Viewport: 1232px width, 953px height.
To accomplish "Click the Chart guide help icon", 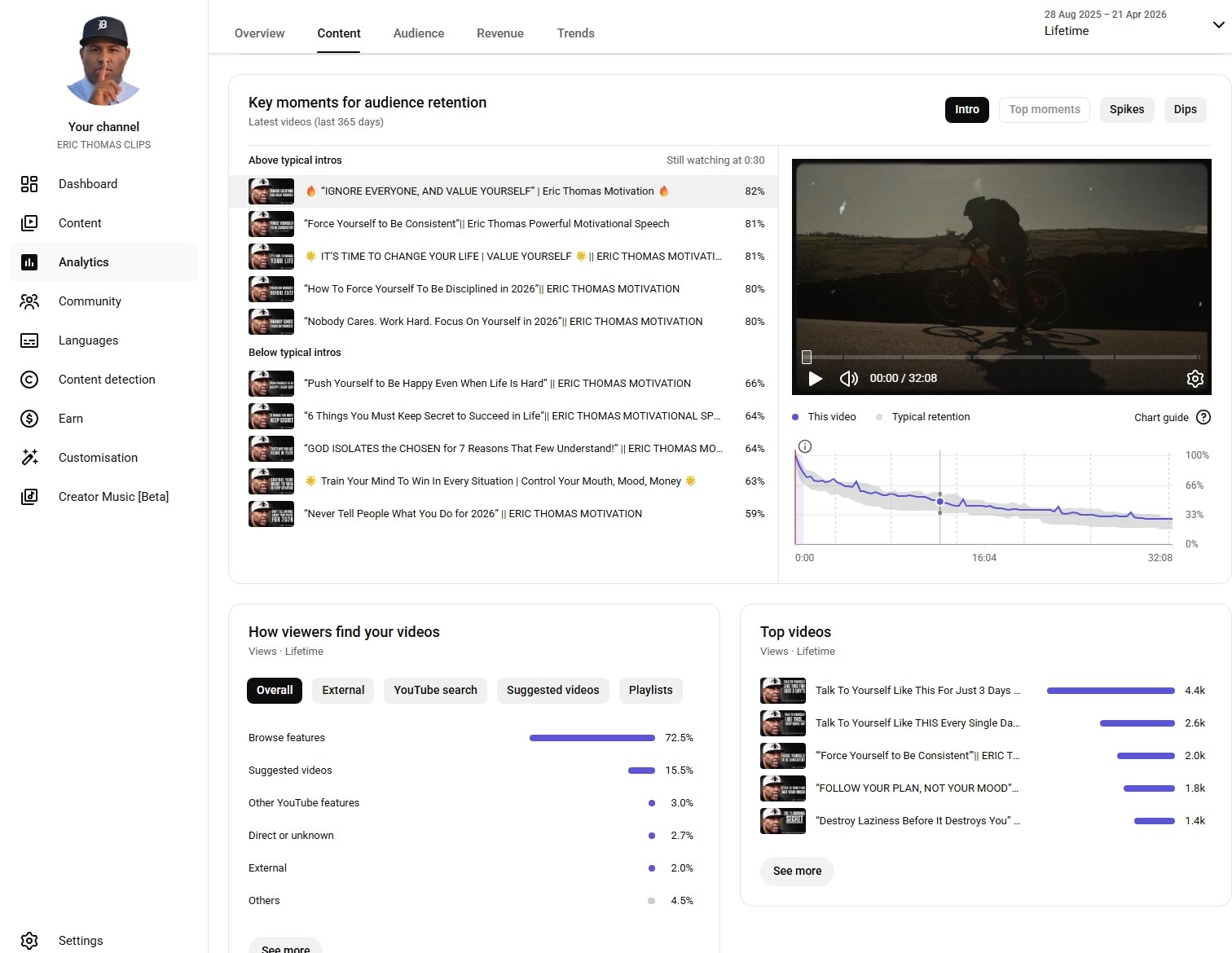I will point(1203,417).
